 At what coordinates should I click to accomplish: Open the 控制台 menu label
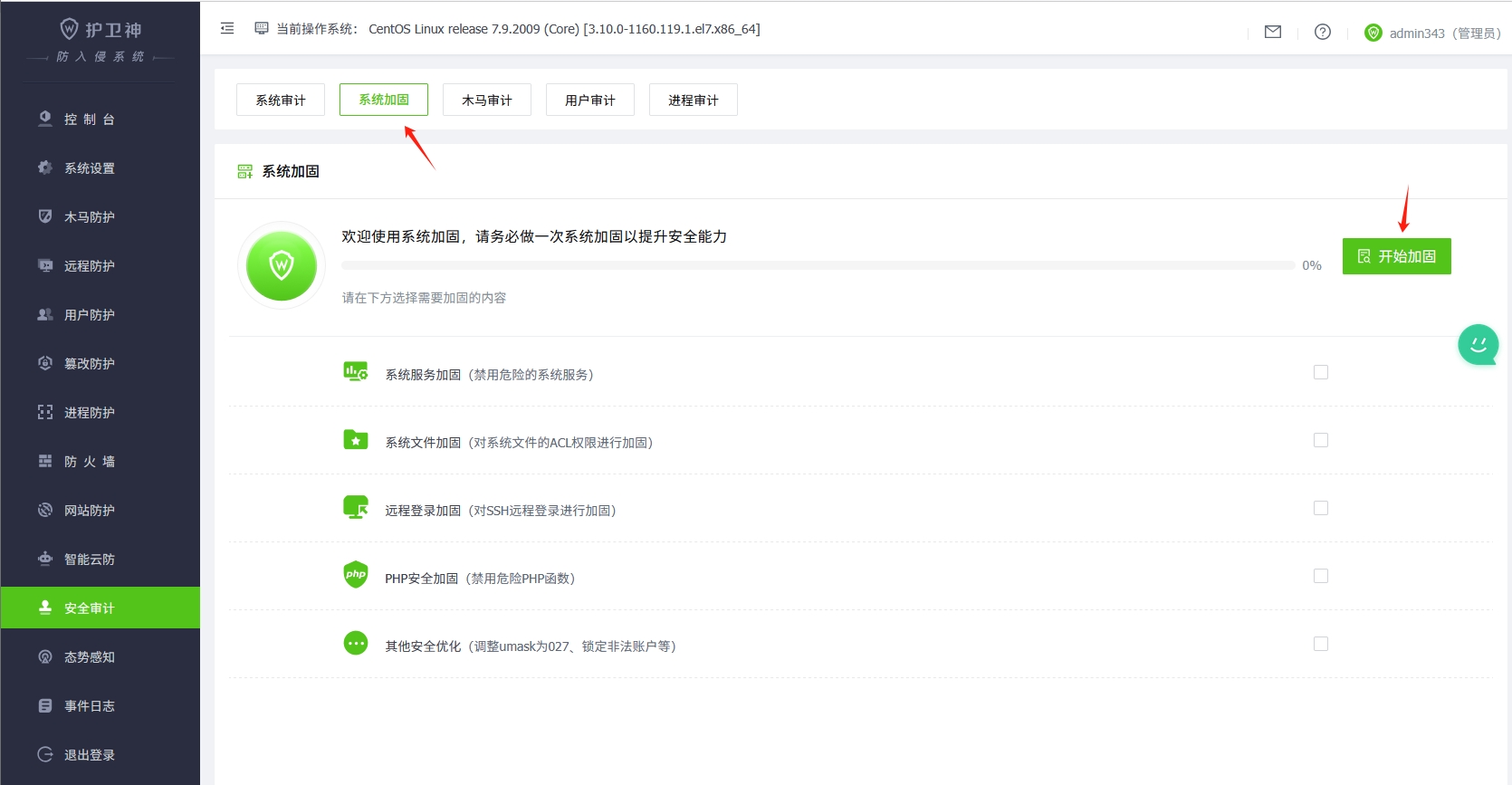pos(90,120)
